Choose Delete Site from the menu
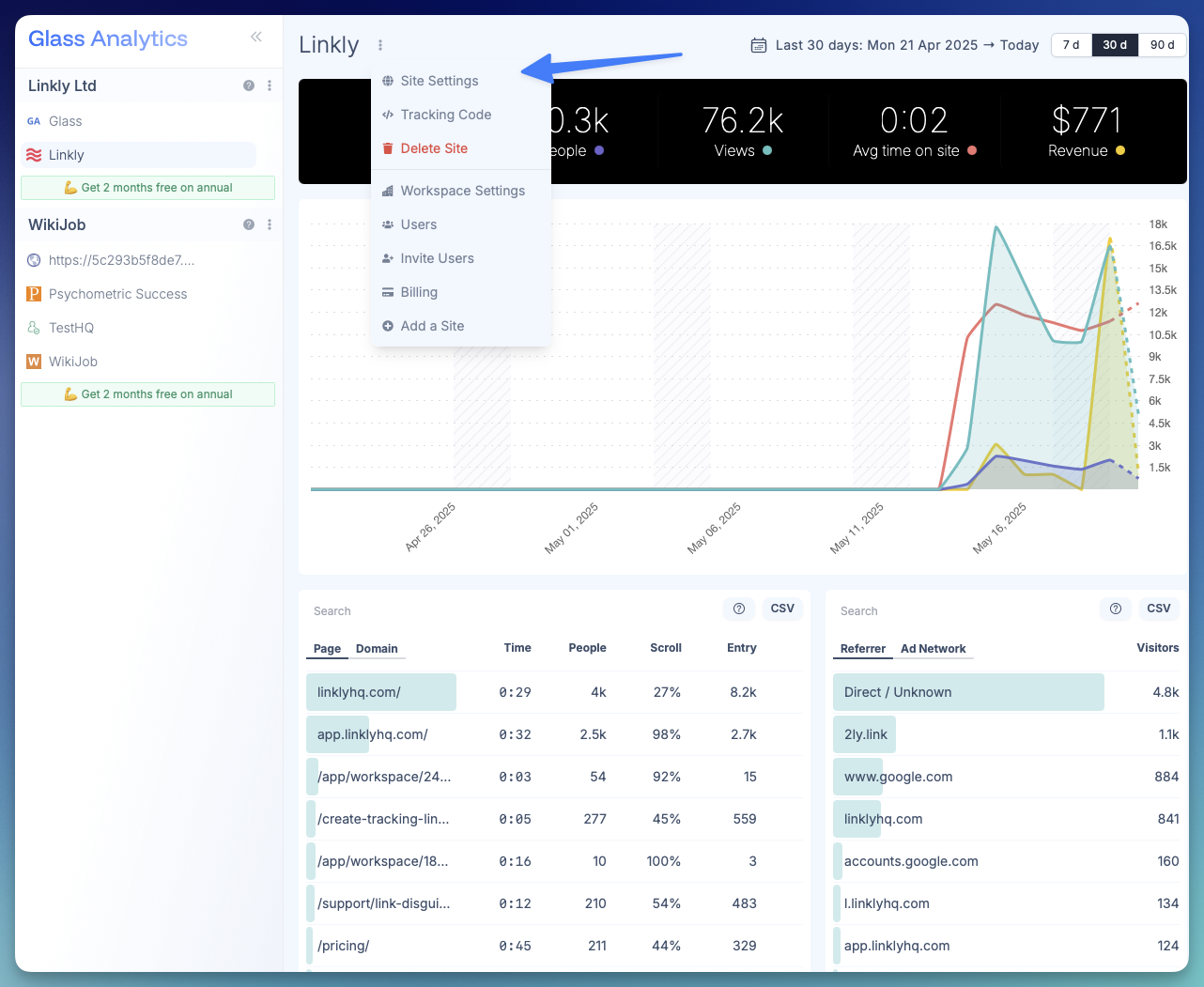1204x987 pixels. [x=461, y=148]
